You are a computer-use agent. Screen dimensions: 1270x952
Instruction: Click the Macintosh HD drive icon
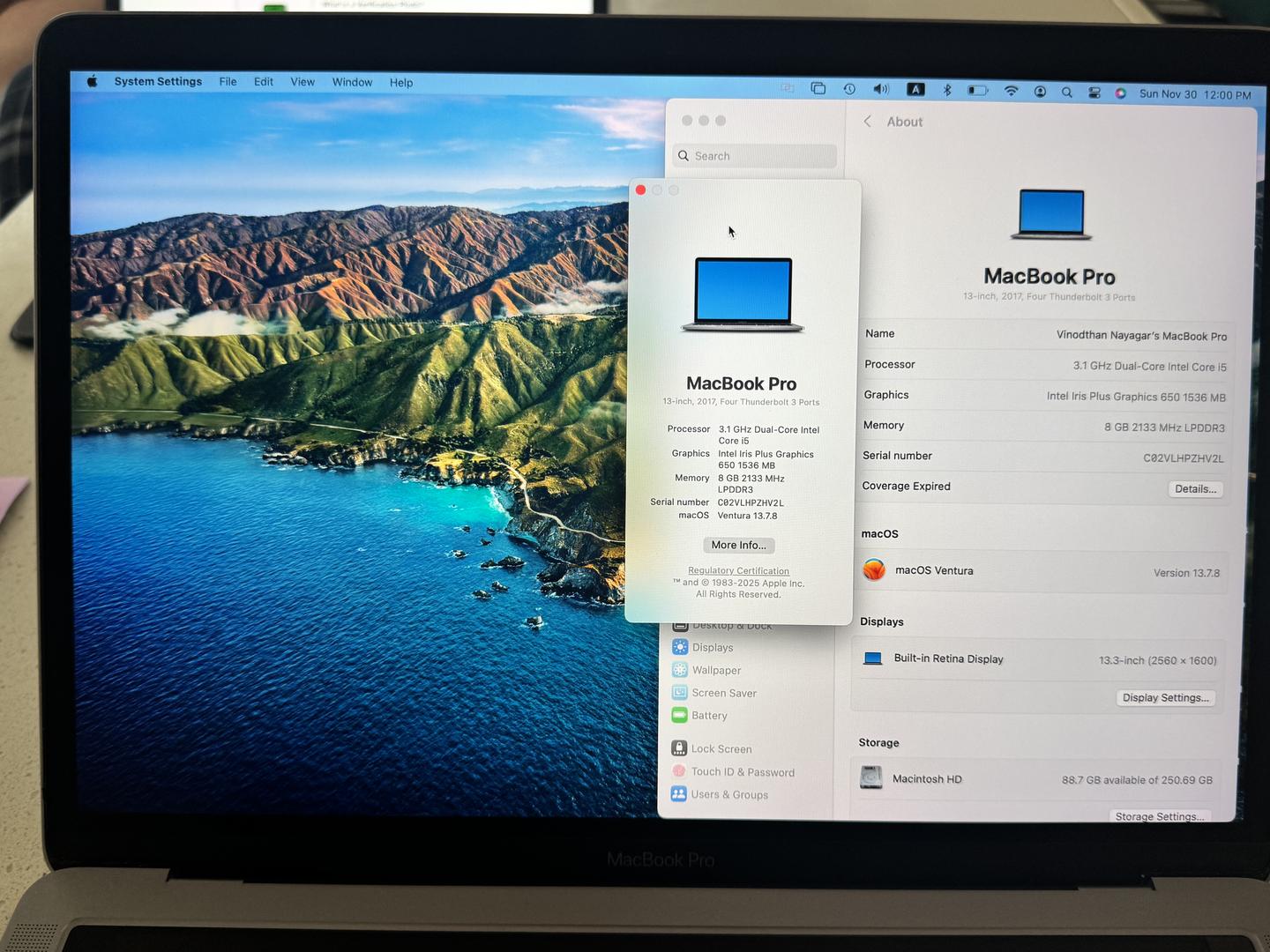[x=871, y=777]
